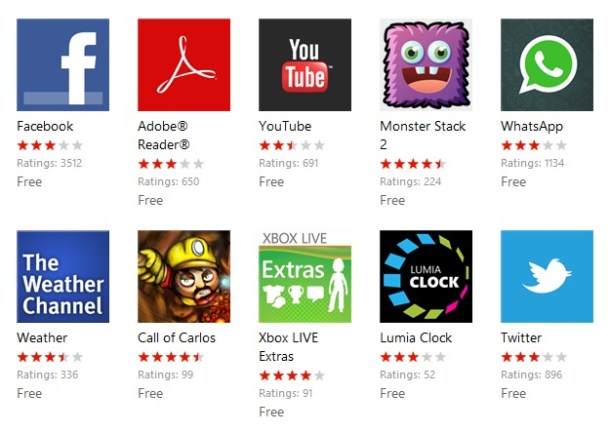Viewport: 610px width, 433px height.
Task: Click Twitter's star rating row
Action: tap(534, 357)
